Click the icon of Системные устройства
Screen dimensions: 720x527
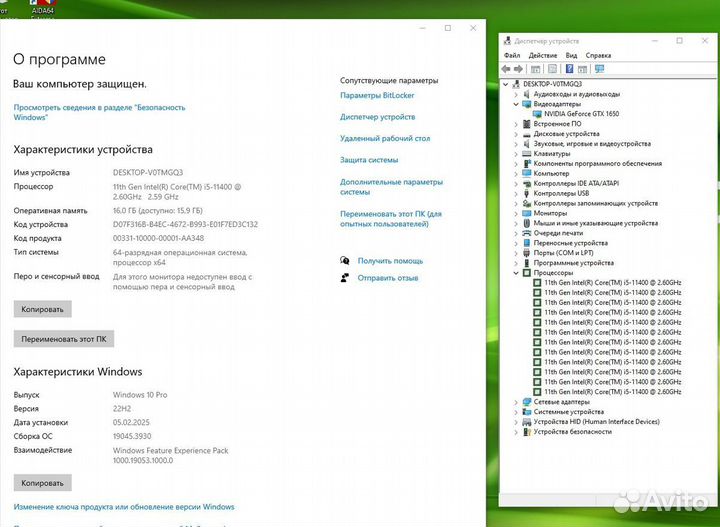(527, 412)
